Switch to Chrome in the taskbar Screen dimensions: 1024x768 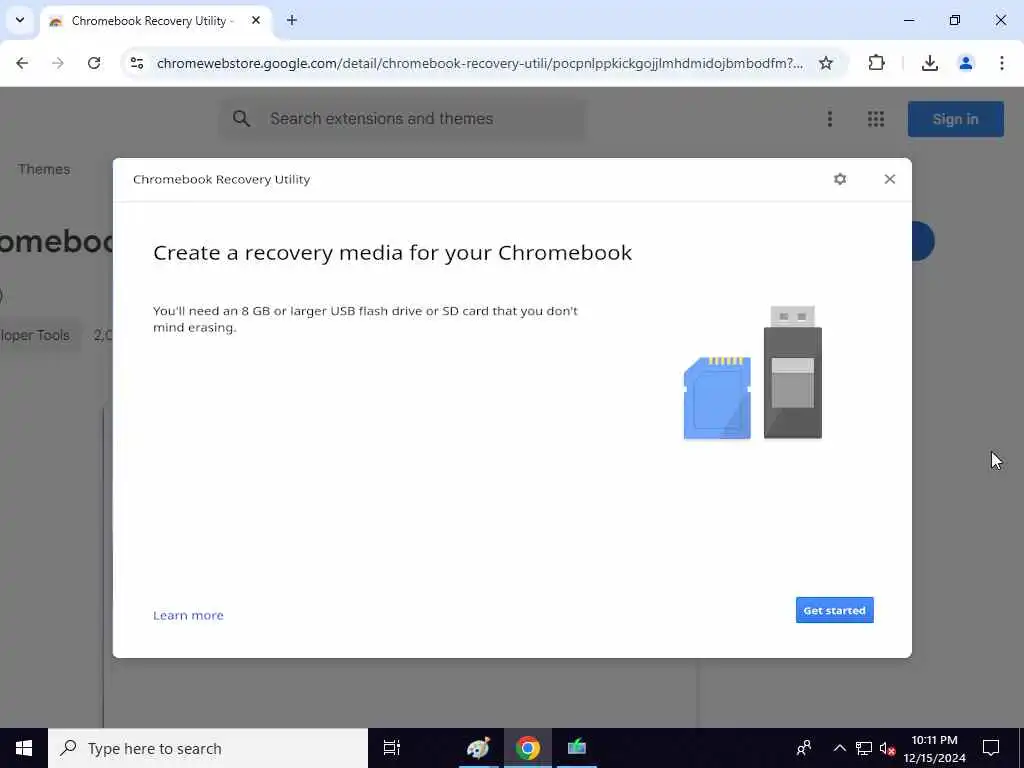click(x=527, y=748)
